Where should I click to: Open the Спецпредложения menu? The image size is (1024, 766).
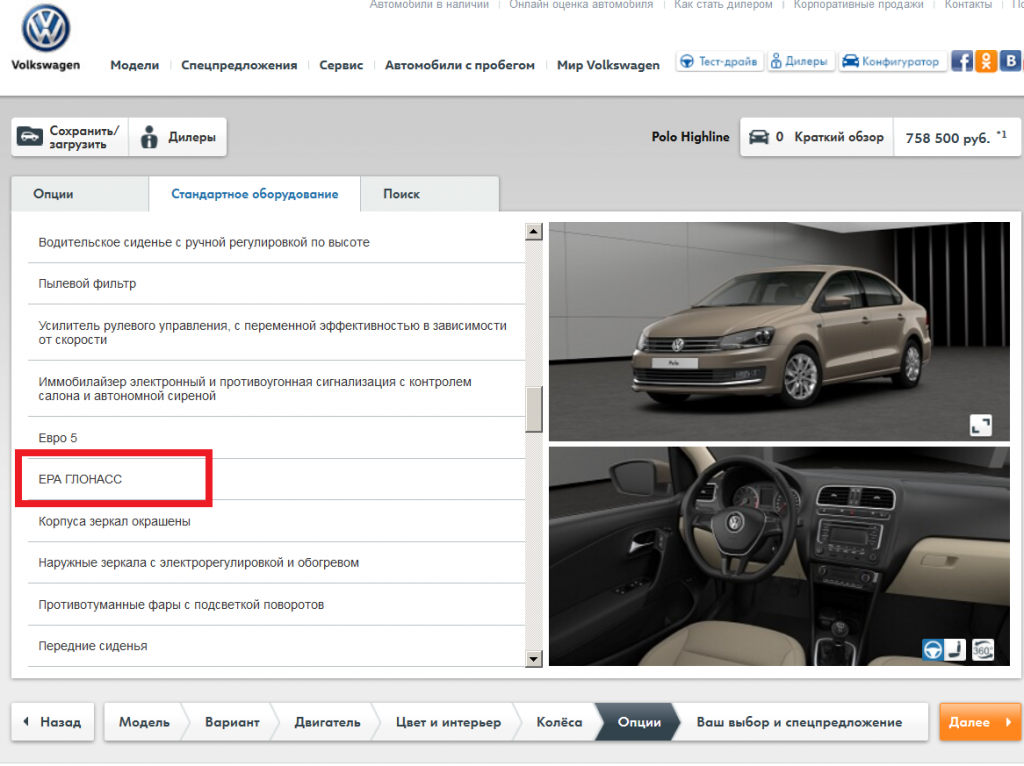point(239,65)
